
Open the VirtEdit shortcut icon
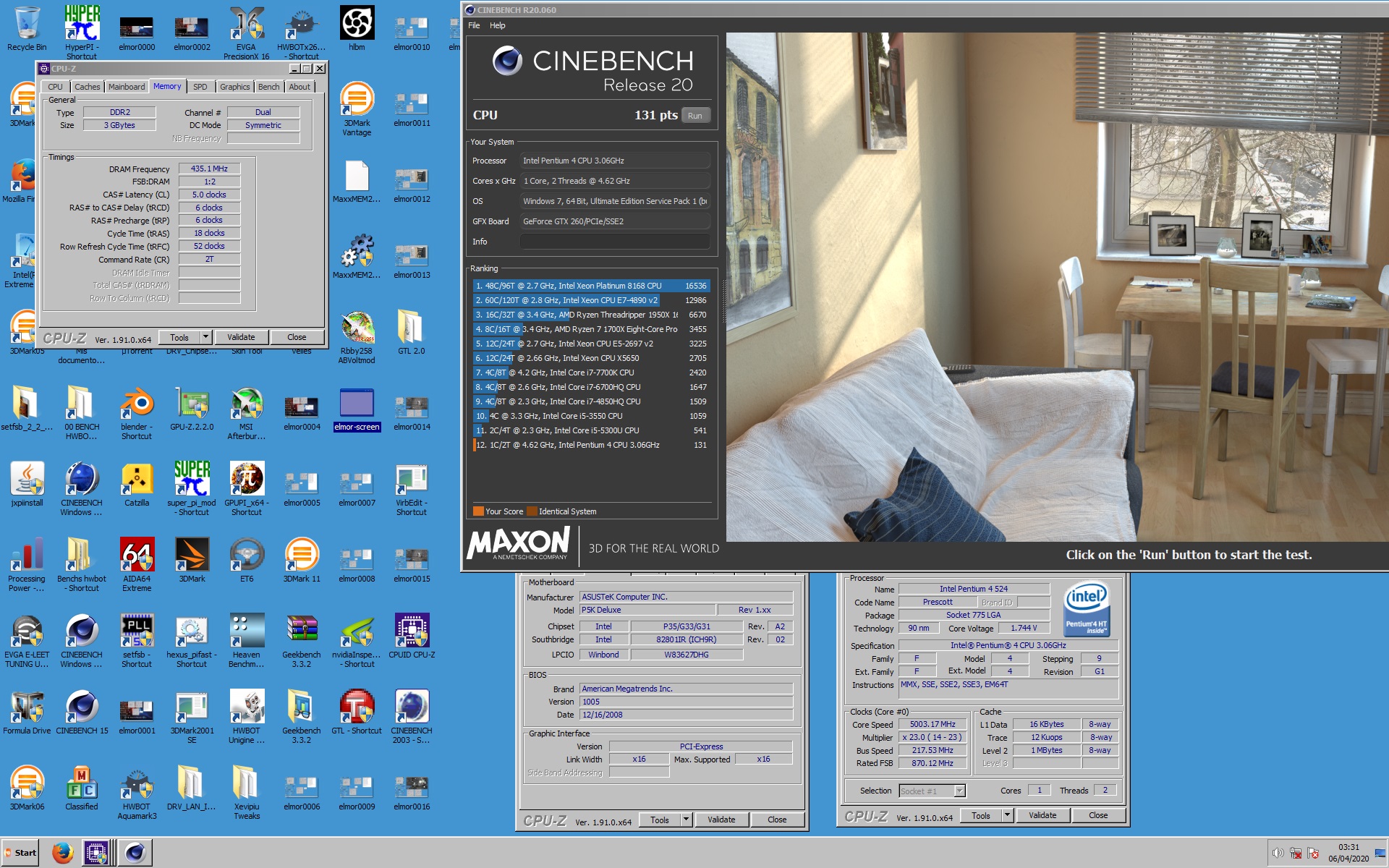pos(412,489)
